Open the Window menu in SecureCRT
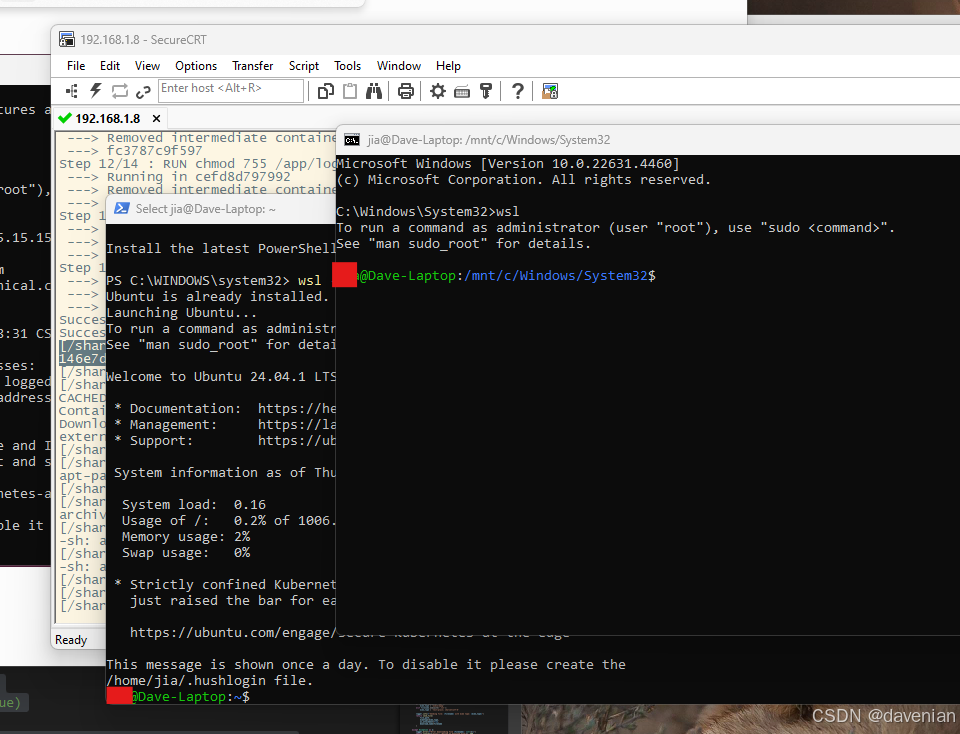This screenshot has width=960, height=734. pos(399,66)
